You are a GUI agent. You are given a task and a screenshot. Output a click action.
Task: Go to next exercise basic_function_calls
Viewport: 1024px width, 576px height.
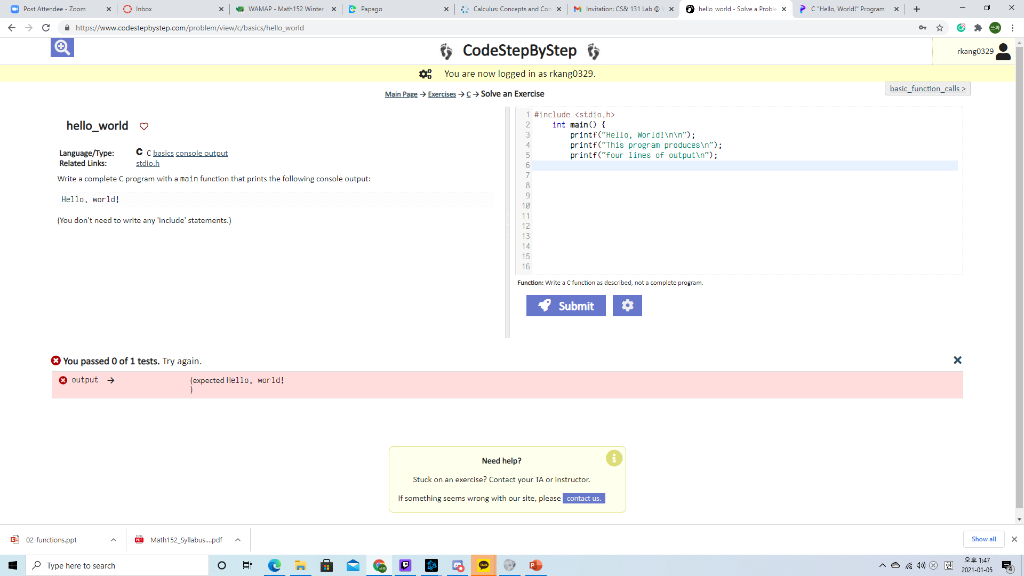pos(927,88)
